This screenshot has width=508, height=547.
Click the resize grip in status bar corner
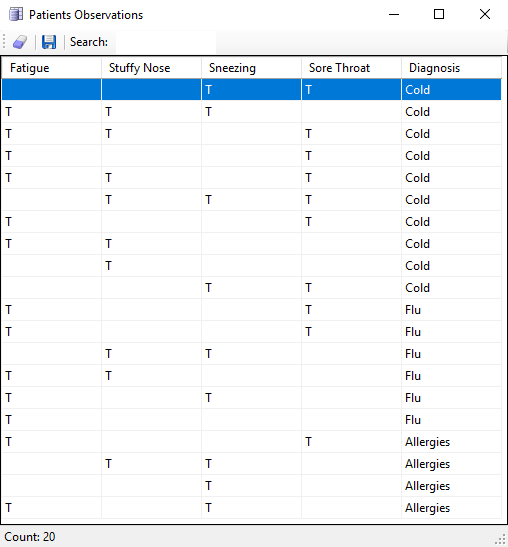pyautogui.click(x=500, y=540)
